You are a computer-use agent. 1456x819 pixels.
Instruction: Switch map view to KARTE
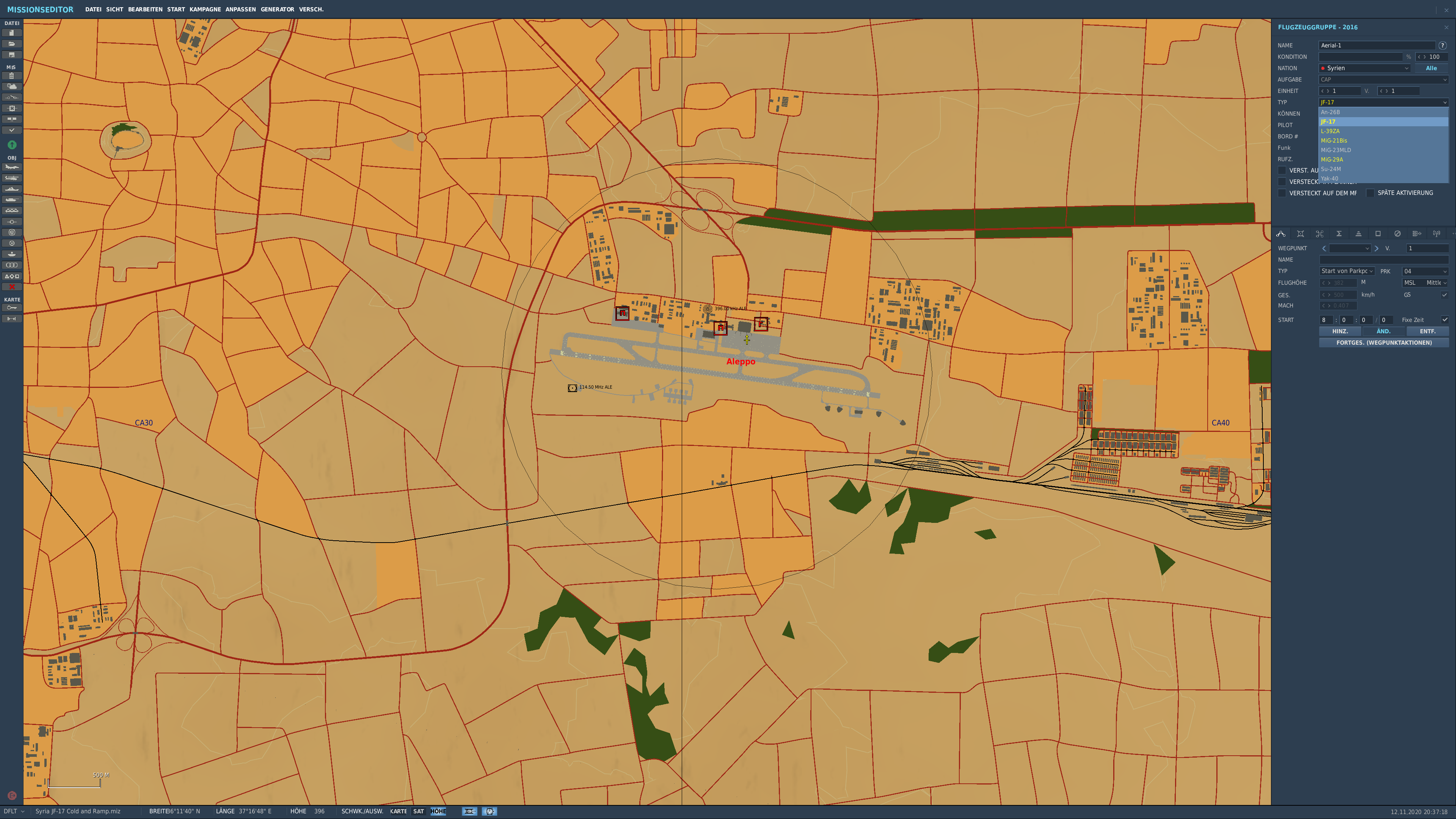click(x=399, y=811)
